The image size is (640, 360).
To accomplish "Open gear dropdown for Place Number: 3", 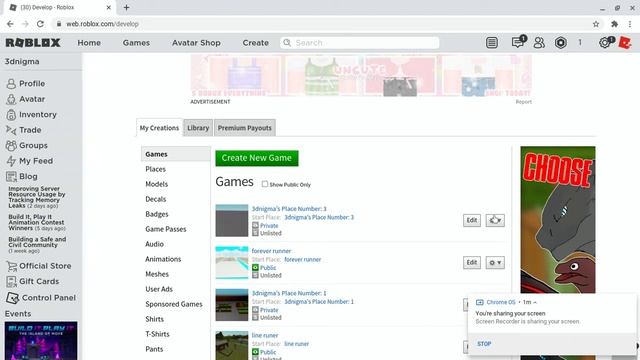I will pos(495,220).
